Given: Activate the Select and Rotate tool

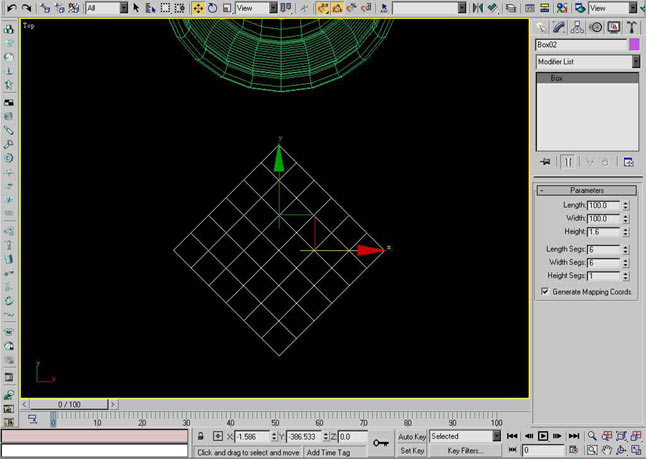Looking at the screenshot, I should pos(213,8).
